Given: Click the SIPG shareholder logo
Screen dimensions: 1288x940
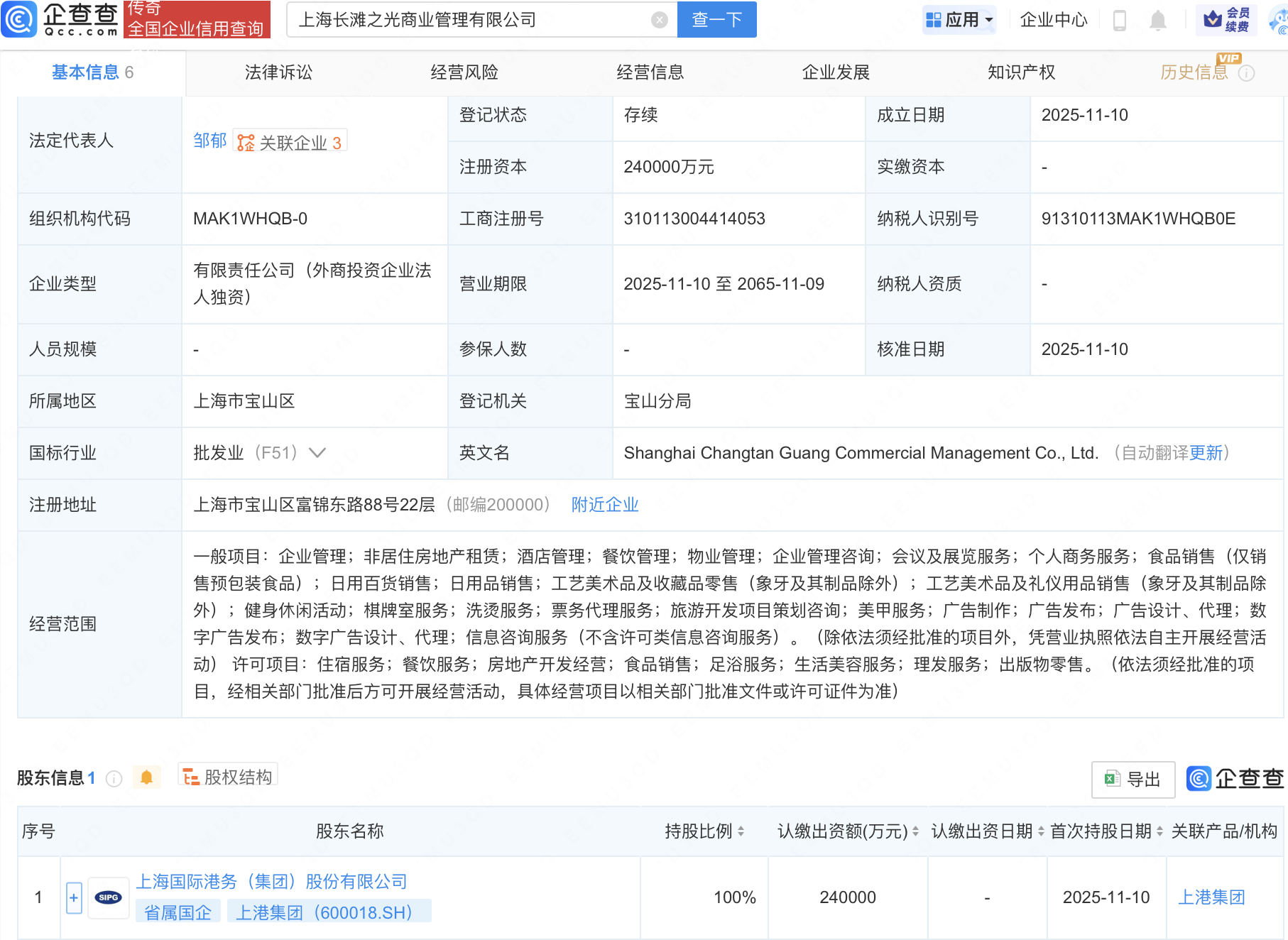Looking at the screenshot, I should coord(109,897).
